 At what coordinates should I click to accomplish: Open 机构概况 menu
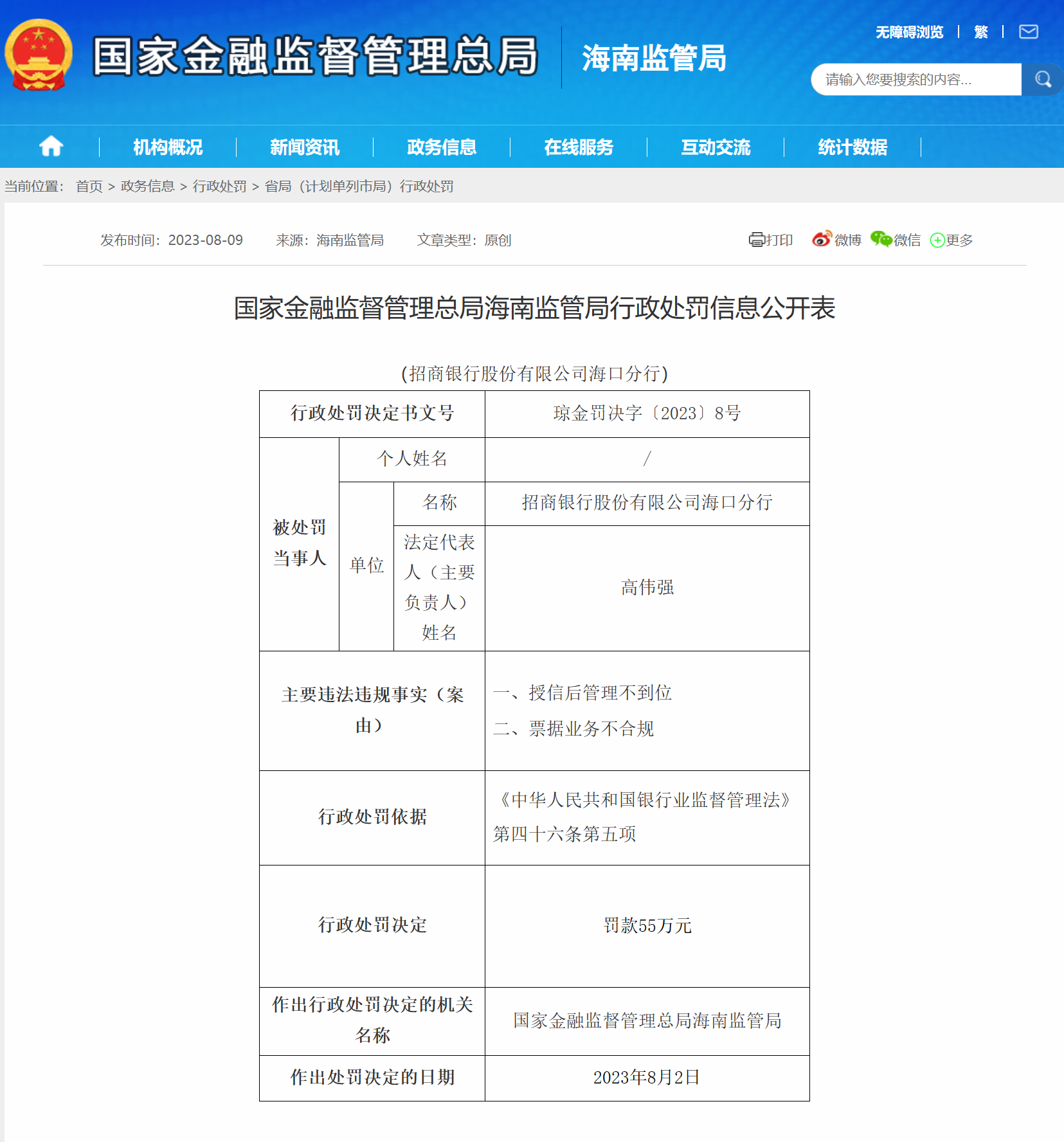point(168,147)
